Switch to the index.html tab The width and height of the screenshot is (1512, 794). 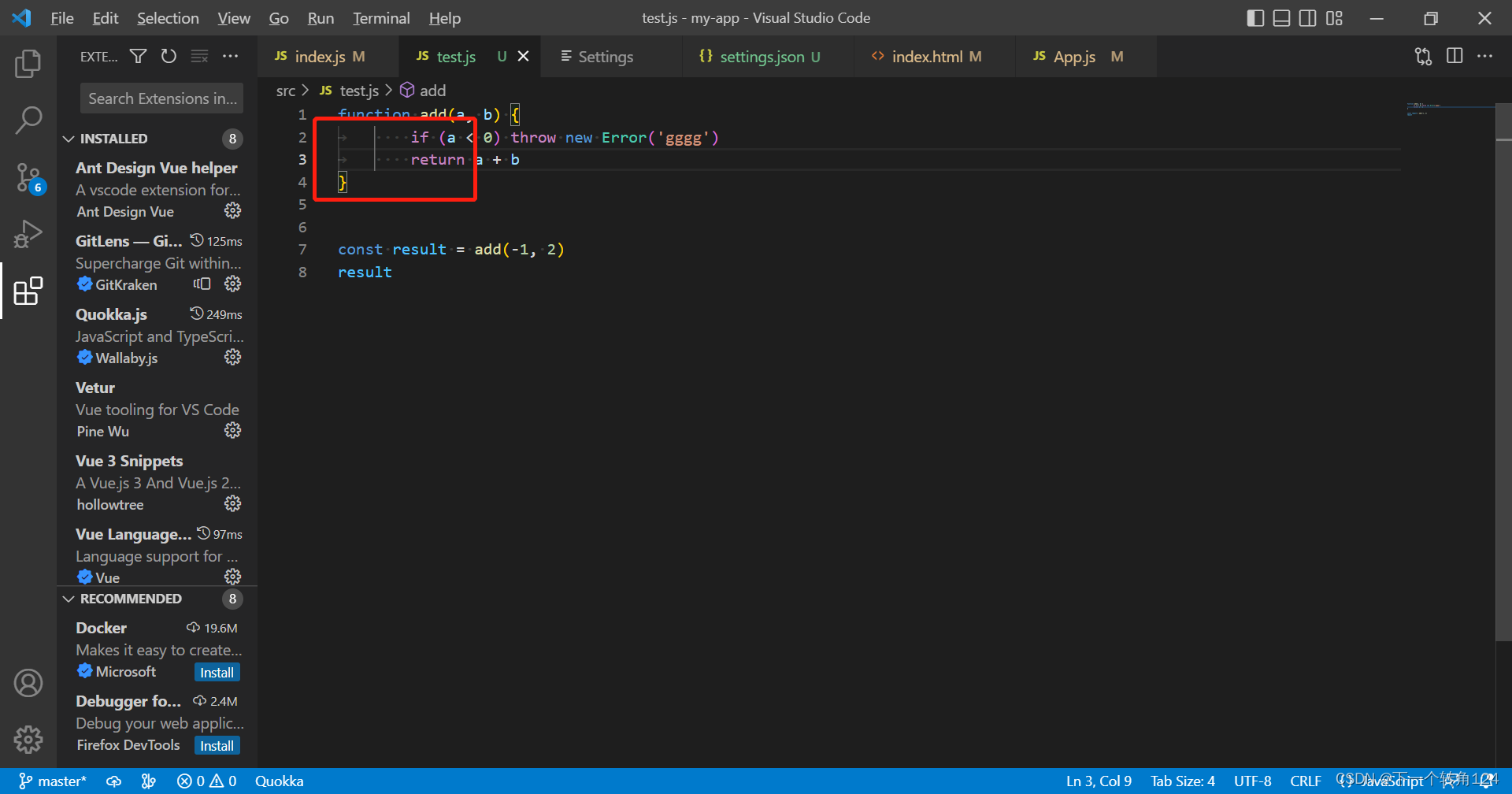[x=936, y=57]
